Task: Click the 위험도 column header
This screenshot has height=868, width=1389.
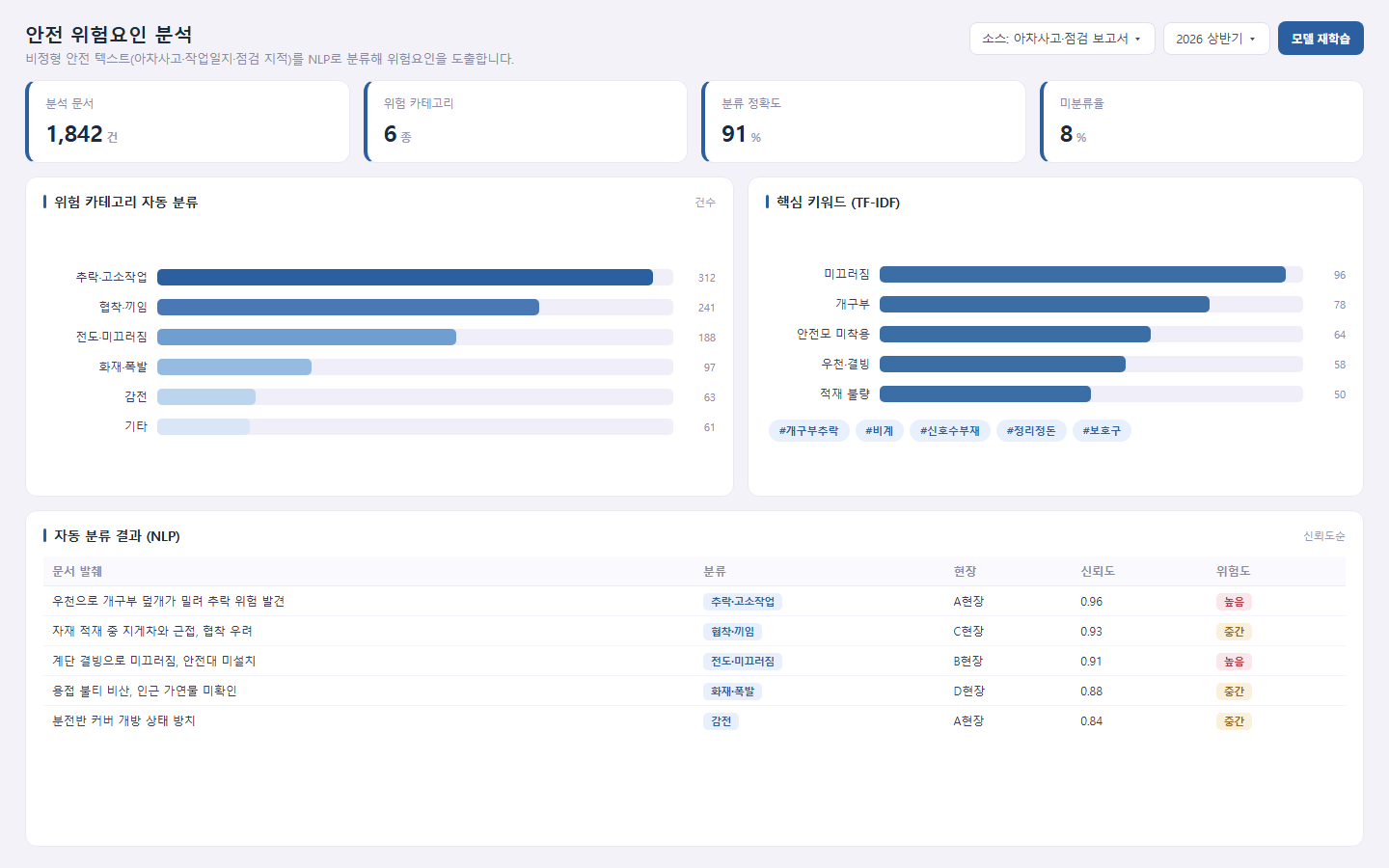Action: pos(1234,572)
